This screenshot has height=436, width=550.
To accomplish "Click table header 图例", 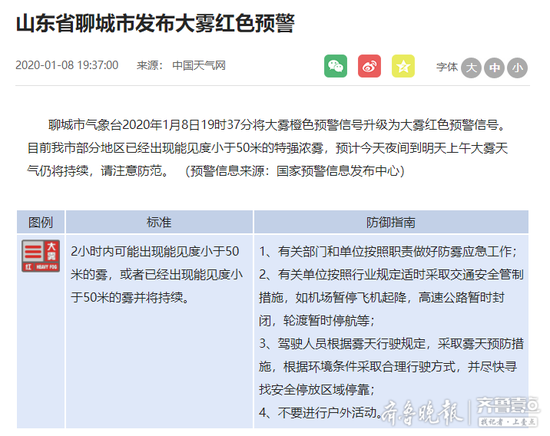I will click(41, 222).
